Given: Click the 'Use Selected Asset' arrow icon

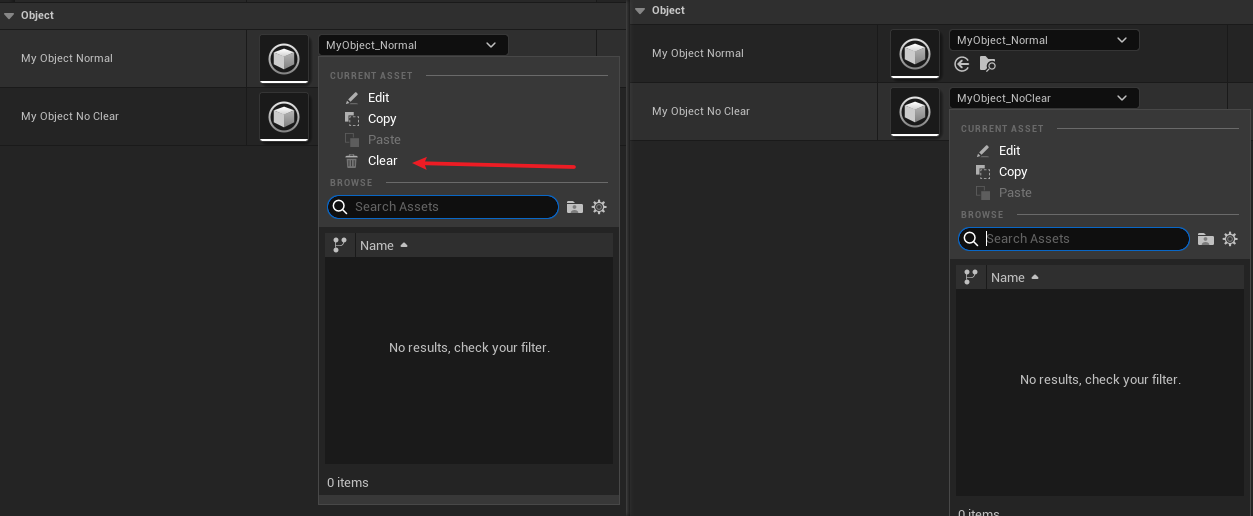Looking at the screenshot, I should pyautogui.click(x=962, y=64).
